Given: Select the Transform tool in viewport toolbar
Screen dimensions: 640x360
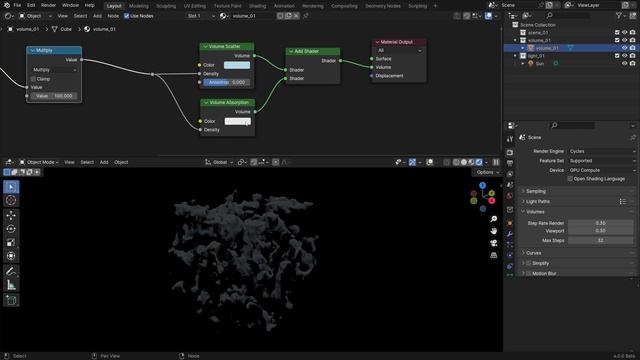Looking at the screenshot, I should point(11,256).
